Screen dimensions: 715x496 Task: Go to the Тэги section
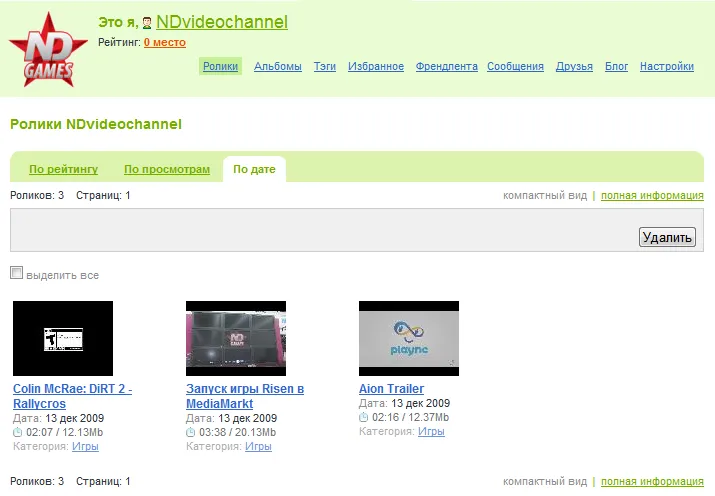(x=325, y=66)
